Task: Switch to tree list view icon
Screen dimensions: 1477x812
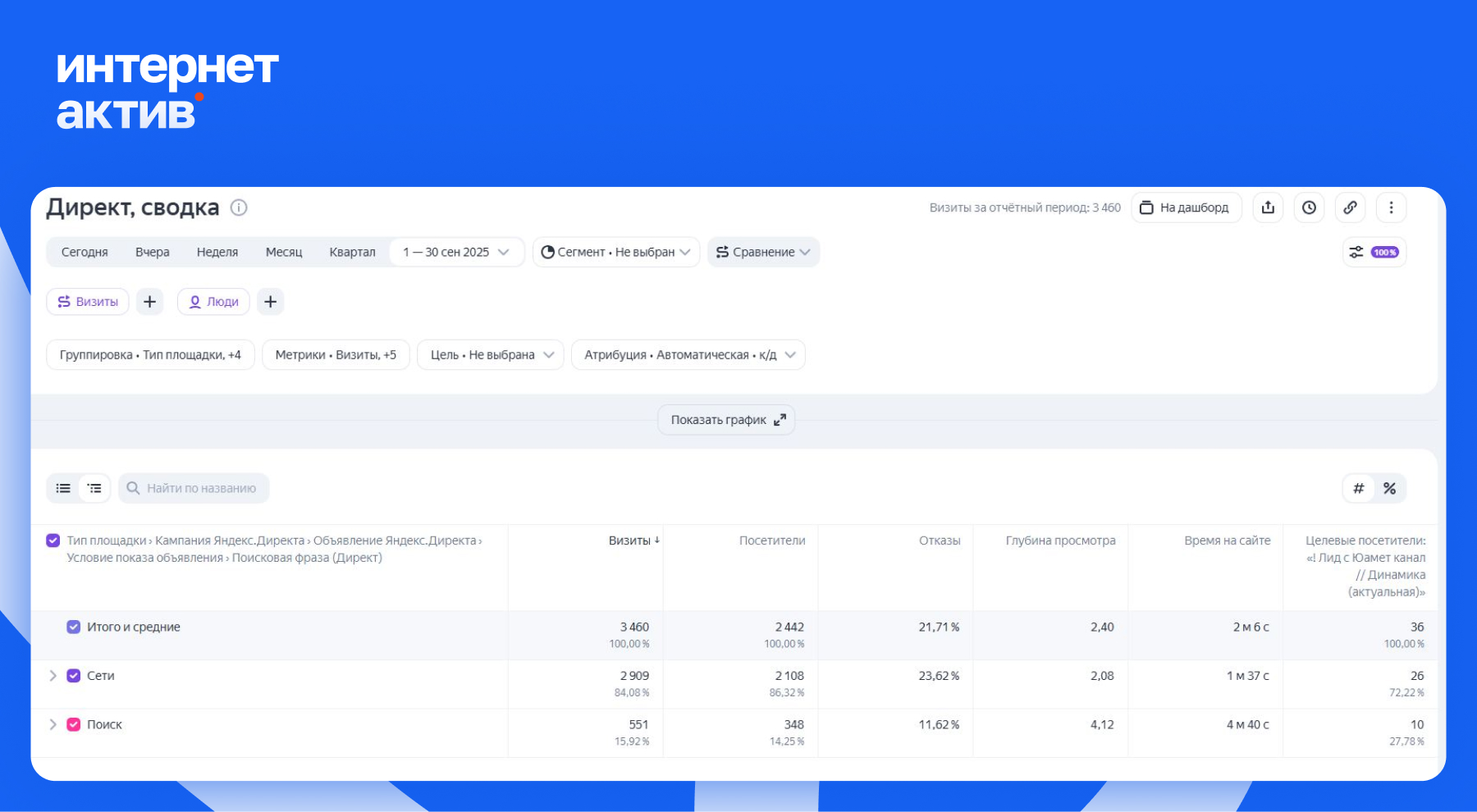Action: point(94,488)
